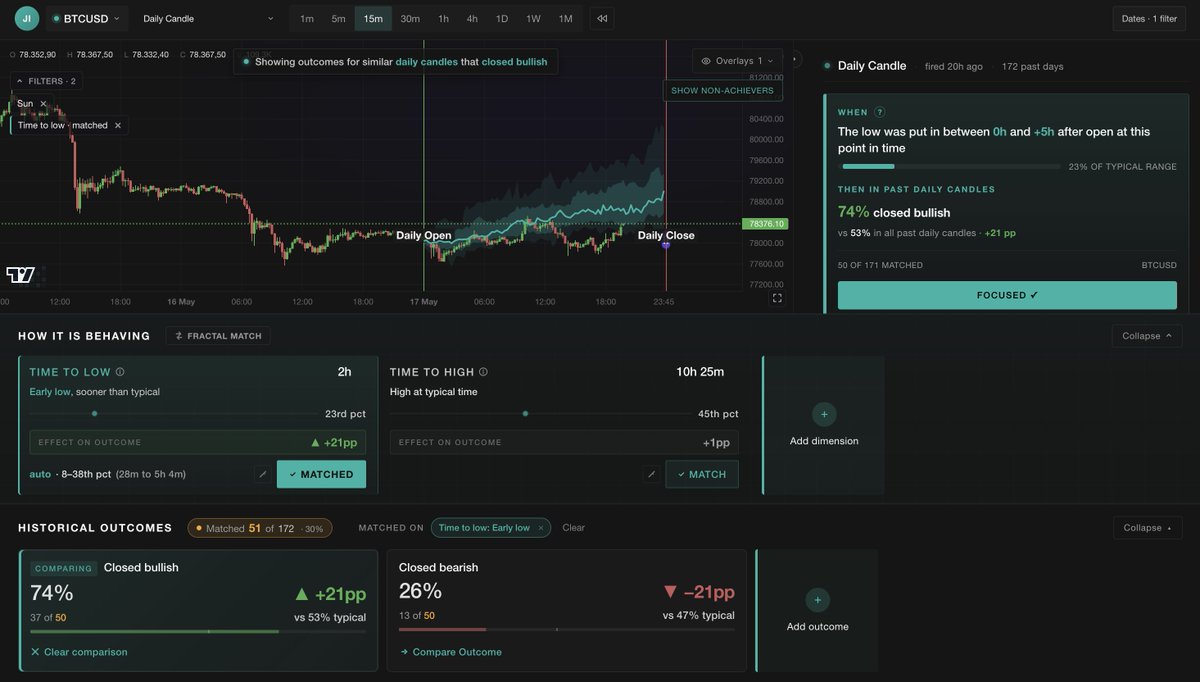
Task: Select the 1W timeframe
Action: 533,18
